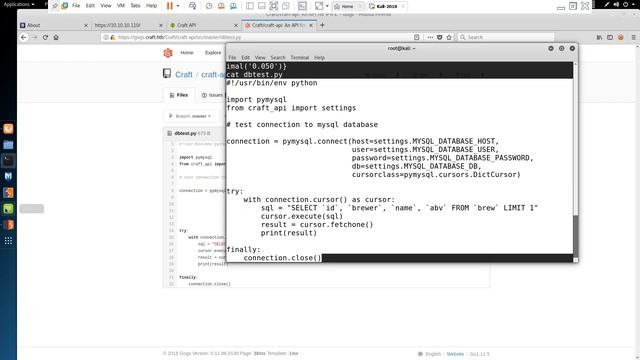Image resolution: width=640 pixels, height=360 pixels.
Task: Show or hide the VMware library sidebar
Action: point(249,6)
